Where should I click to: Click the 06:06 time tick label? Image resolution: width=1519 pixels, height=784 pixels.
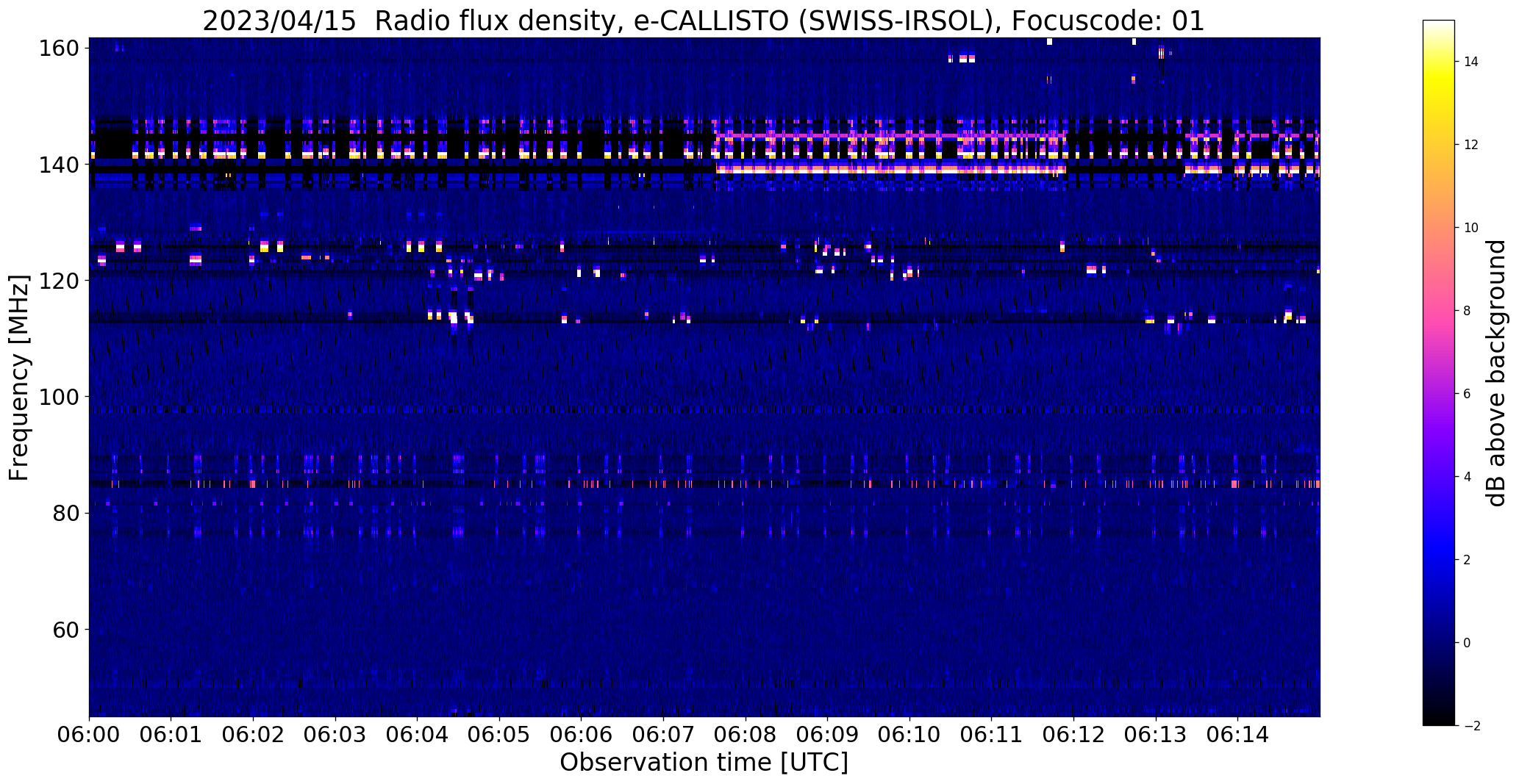[x=582, y=734]
